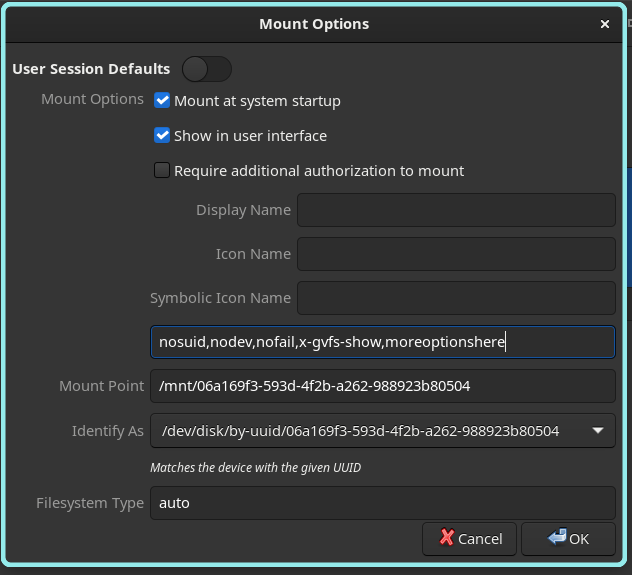
Task: Toggle the User Session Defaults switch
Action: tap(207, 69)
